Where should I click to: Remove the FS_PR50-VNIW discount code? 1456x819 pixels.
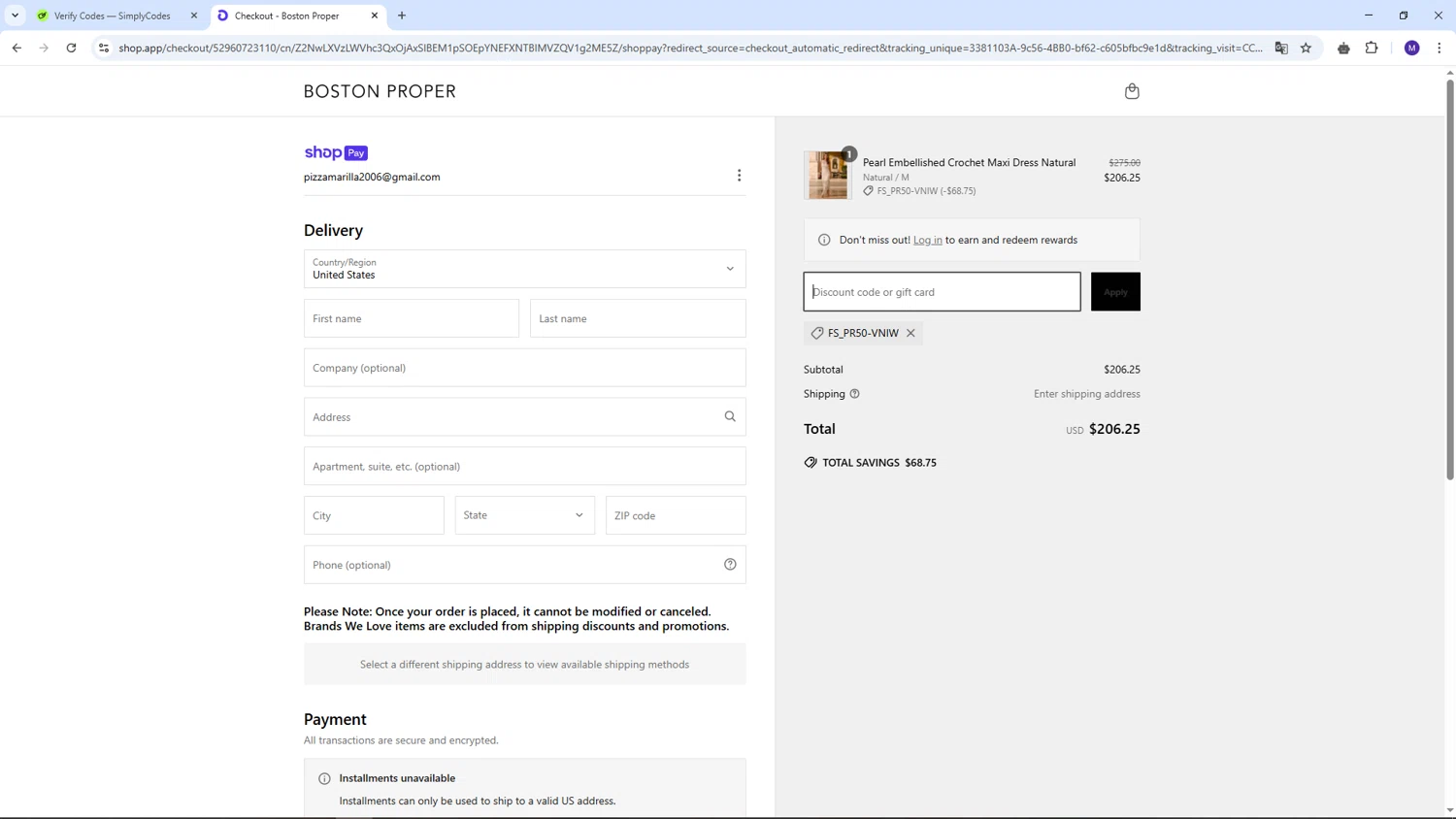[910, 333]
